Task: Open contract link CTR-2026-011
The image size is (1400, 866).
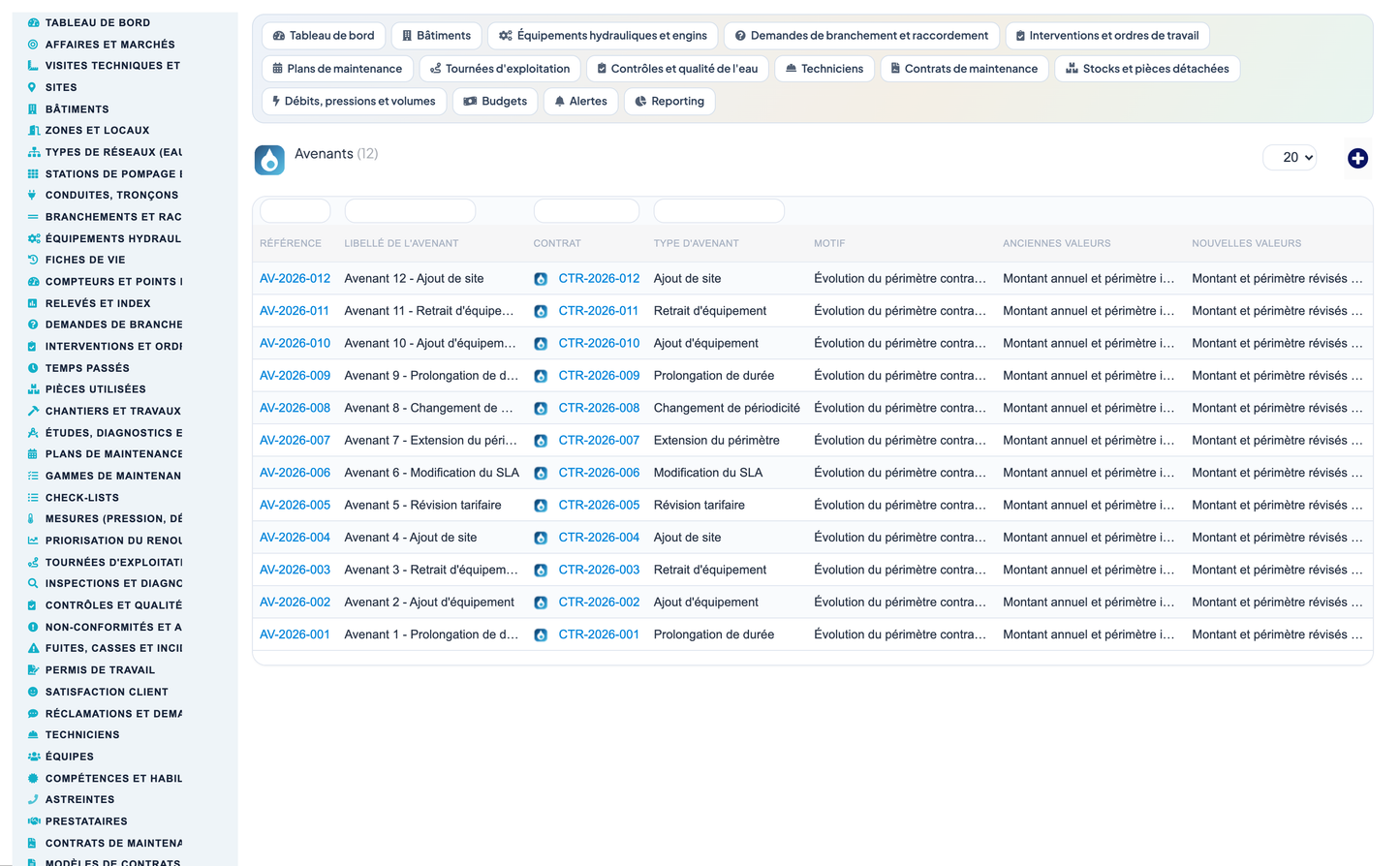Action: pyautogui.click(x=599, y=311)
